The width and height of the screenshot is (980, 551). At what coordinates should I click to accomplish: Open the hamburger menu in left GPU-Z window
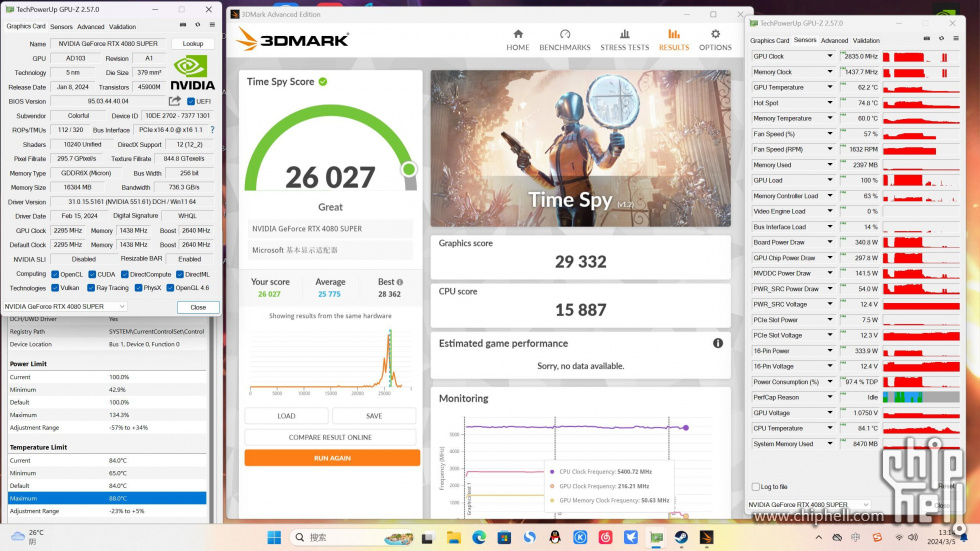click(x=212, y=25)
